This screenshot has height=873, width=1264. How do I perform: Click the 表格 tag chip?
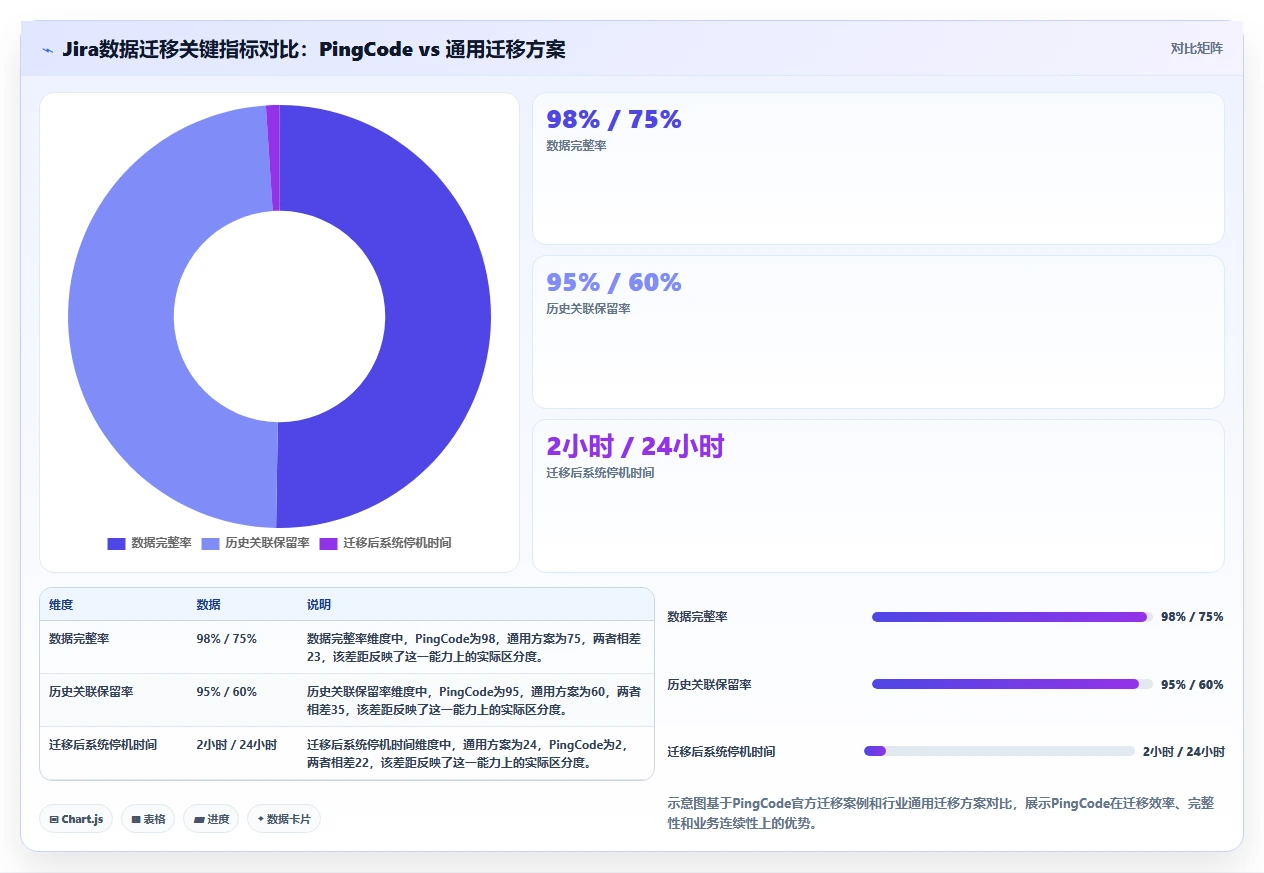[148, 819]
